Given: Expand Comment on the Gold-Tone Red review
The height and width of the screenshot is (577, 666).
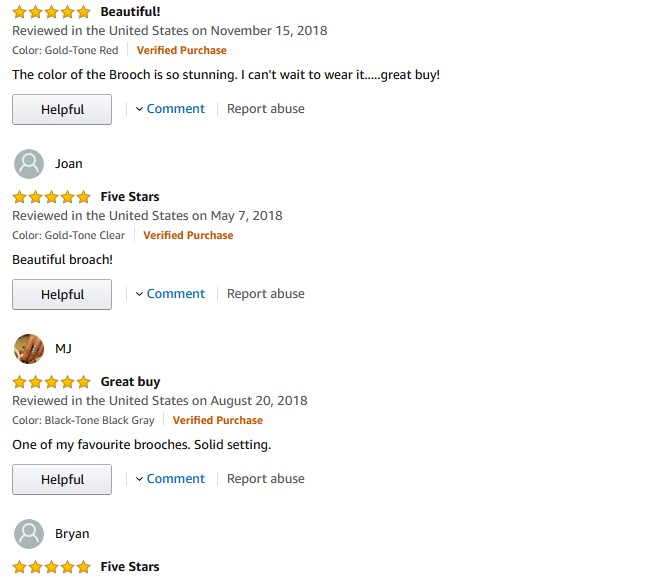Looking at the screenshot, I should (170, 109).
